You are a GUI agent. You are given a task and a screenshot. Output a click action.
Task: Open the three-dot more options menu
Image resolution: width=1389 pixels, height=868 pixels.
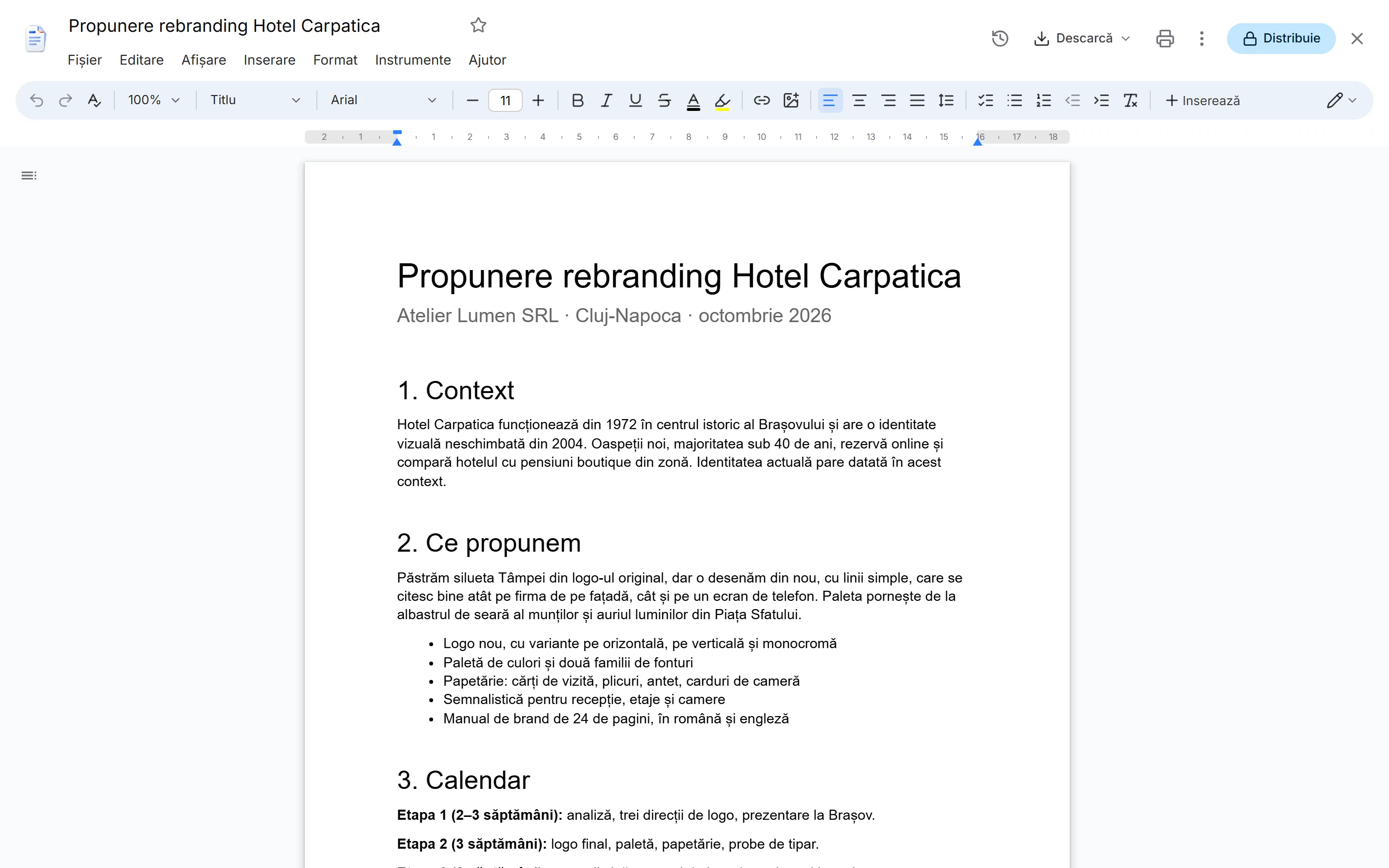coord(1201,39)
